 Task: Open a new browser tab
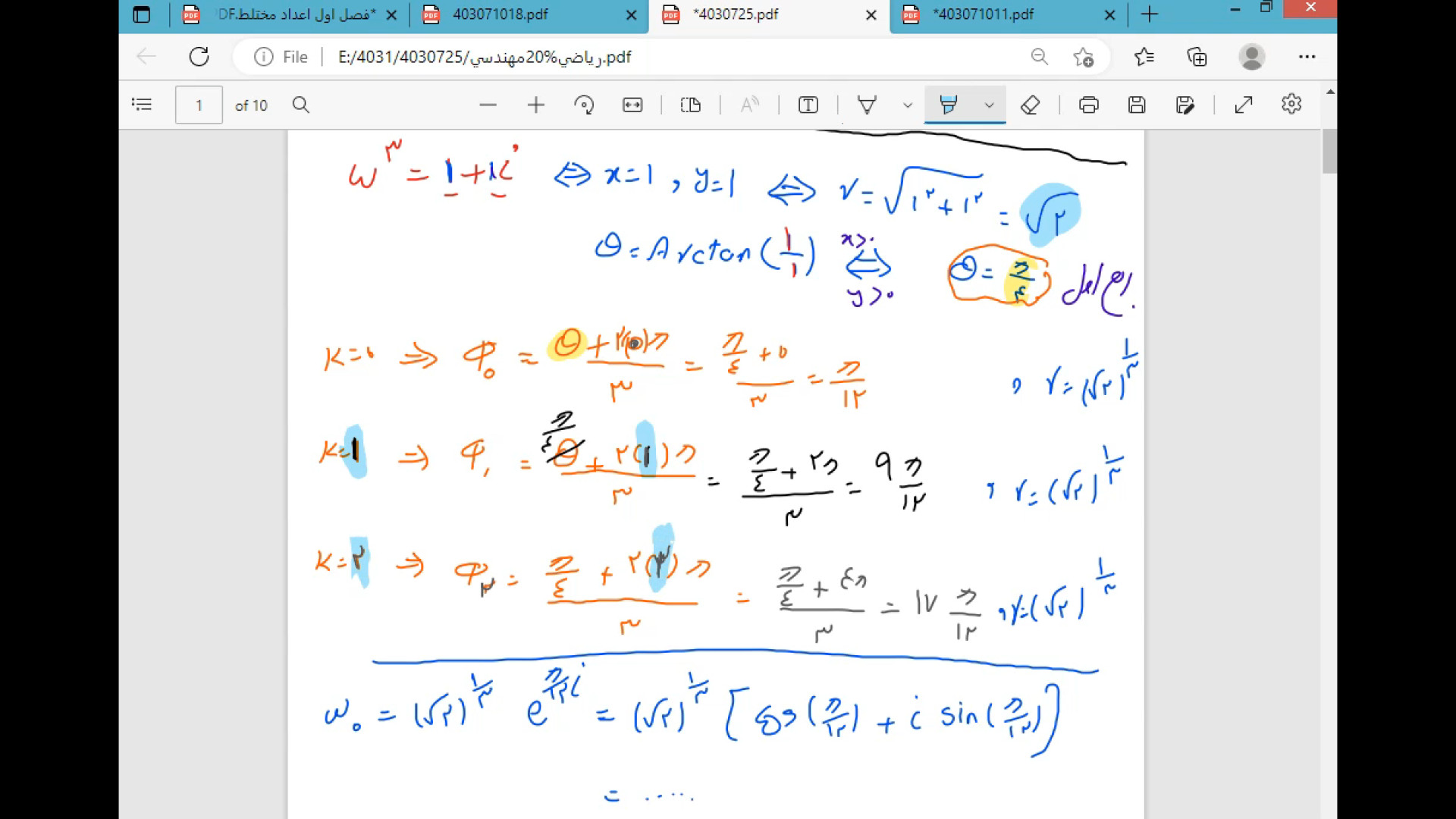point(1150,14)
